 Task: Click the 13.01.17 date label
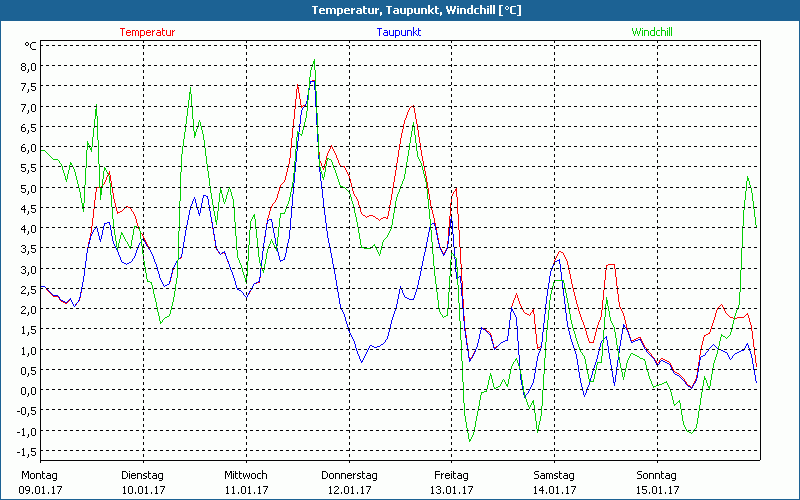[x=451, y=490]
